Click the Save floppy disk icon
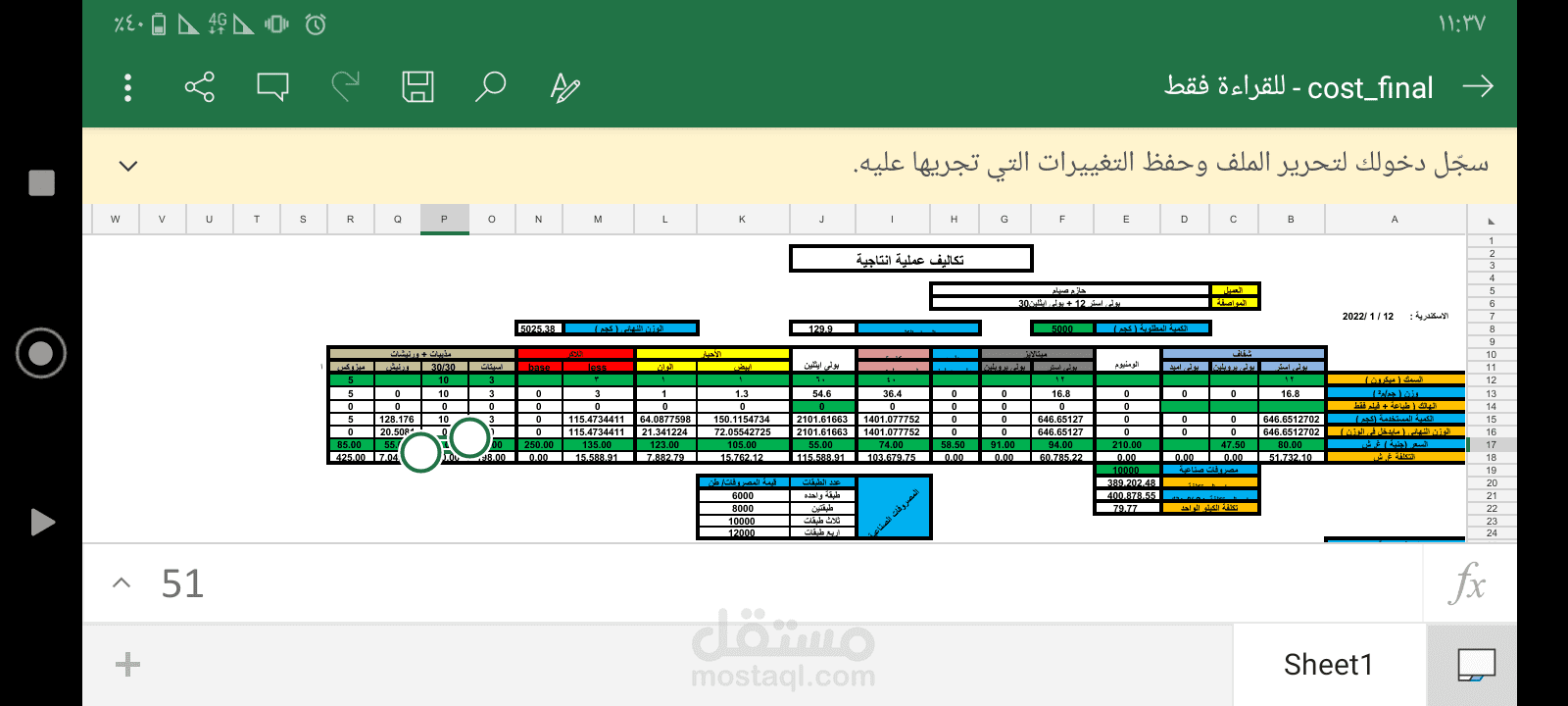1568x706 pixels. [x=417, y=87]
